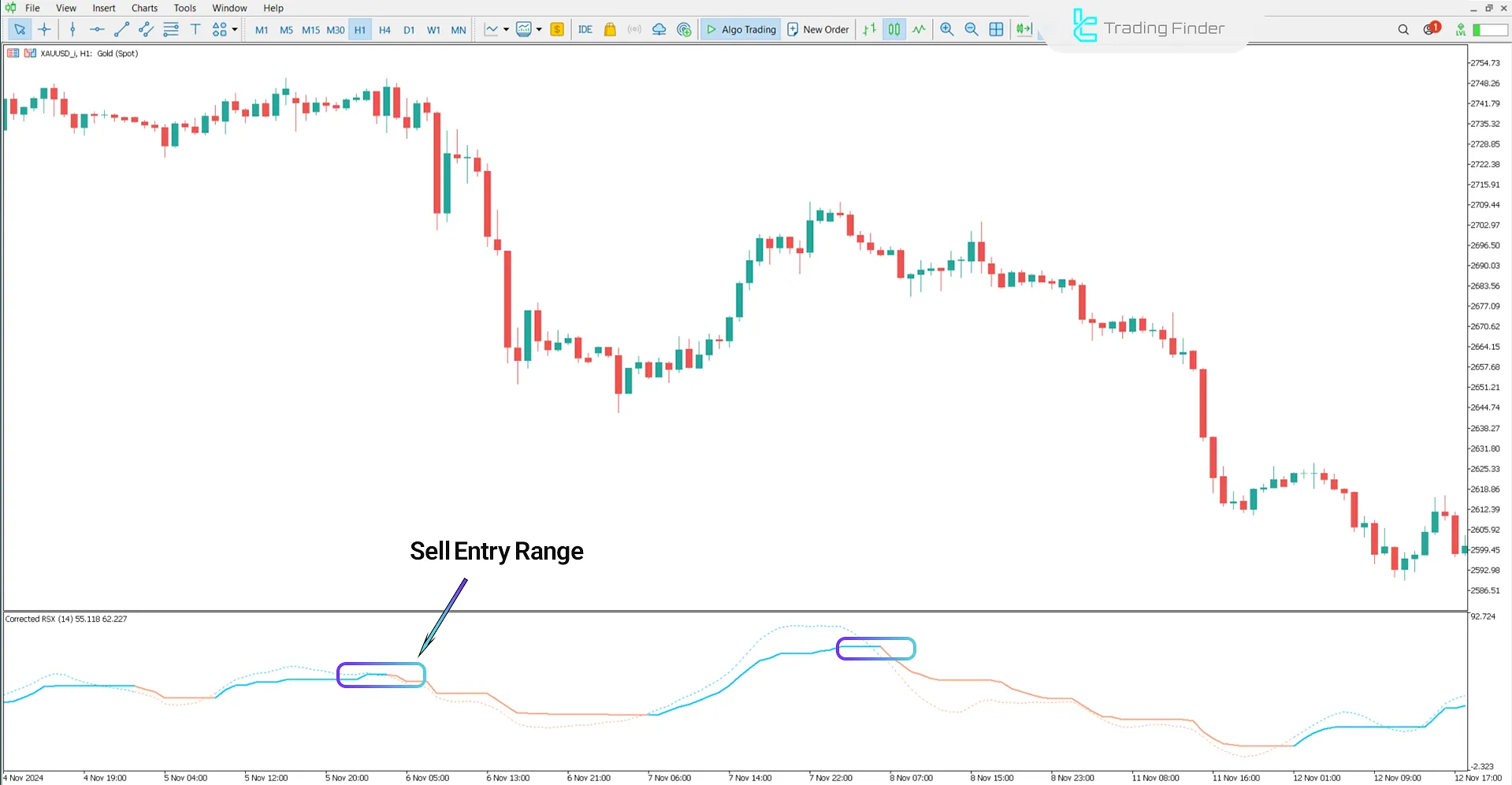
Task: Click the New Order button
Action: 818,29
